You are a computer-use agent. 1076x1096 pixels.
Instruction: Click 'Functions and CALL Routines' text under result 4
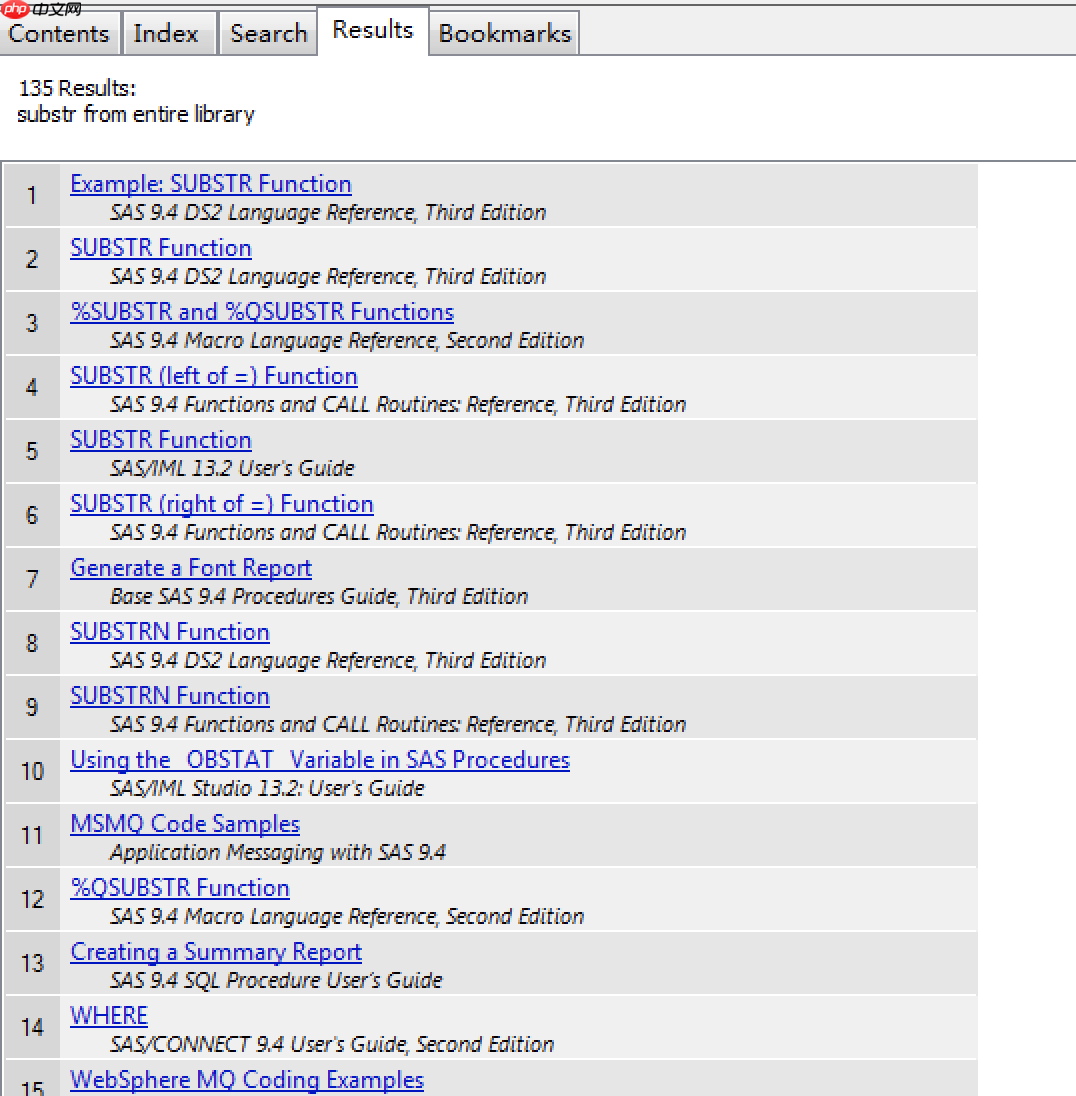(x=398, y=405)
